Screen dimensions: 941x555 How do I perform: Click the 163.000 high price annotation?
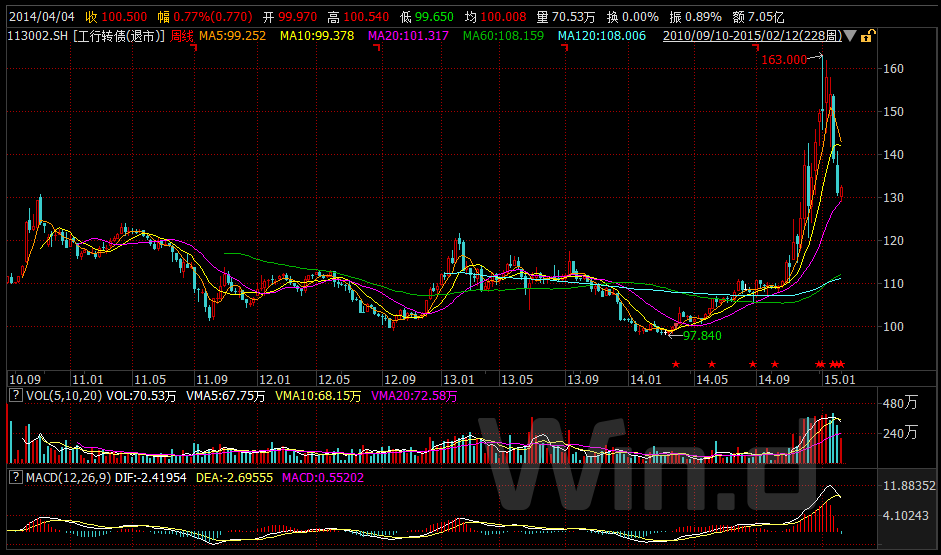(784, 60)
